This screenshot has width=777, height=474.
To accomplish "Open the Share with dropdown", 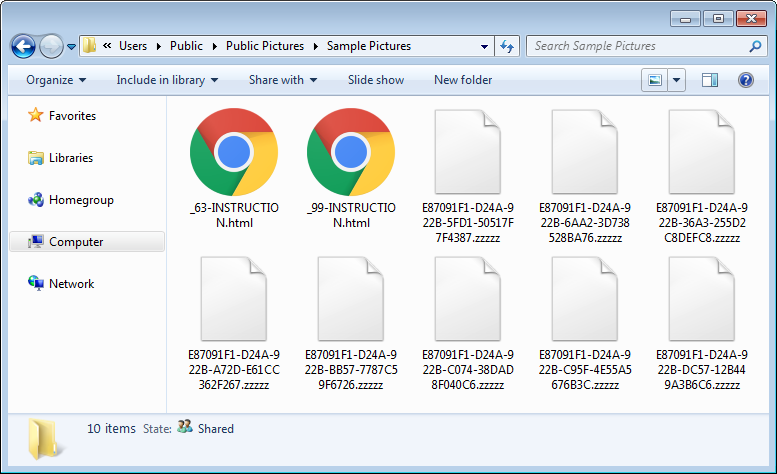I will click(283, 80).
